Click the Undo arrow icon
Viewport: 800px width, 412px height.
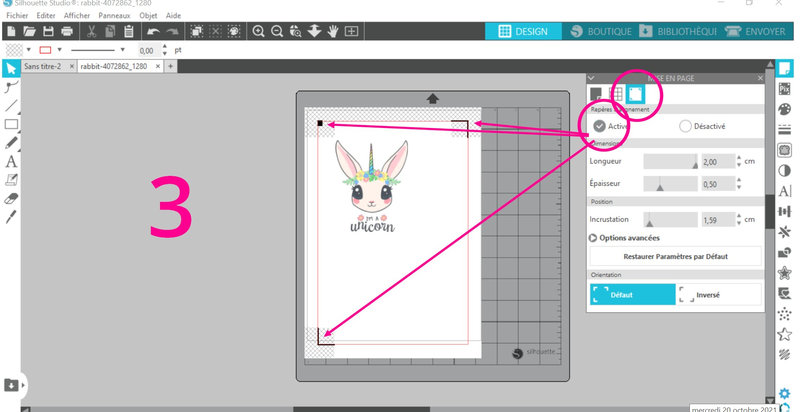click(155, 32)
